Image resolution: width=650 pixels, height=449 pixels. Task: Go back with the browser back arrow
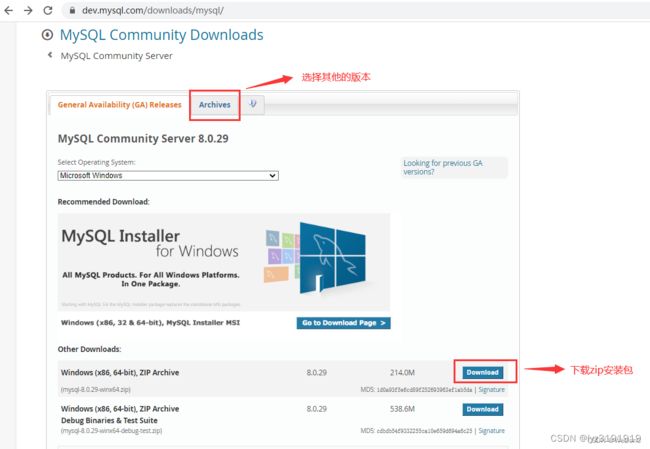pyautogui.click(x=9, y=10)
